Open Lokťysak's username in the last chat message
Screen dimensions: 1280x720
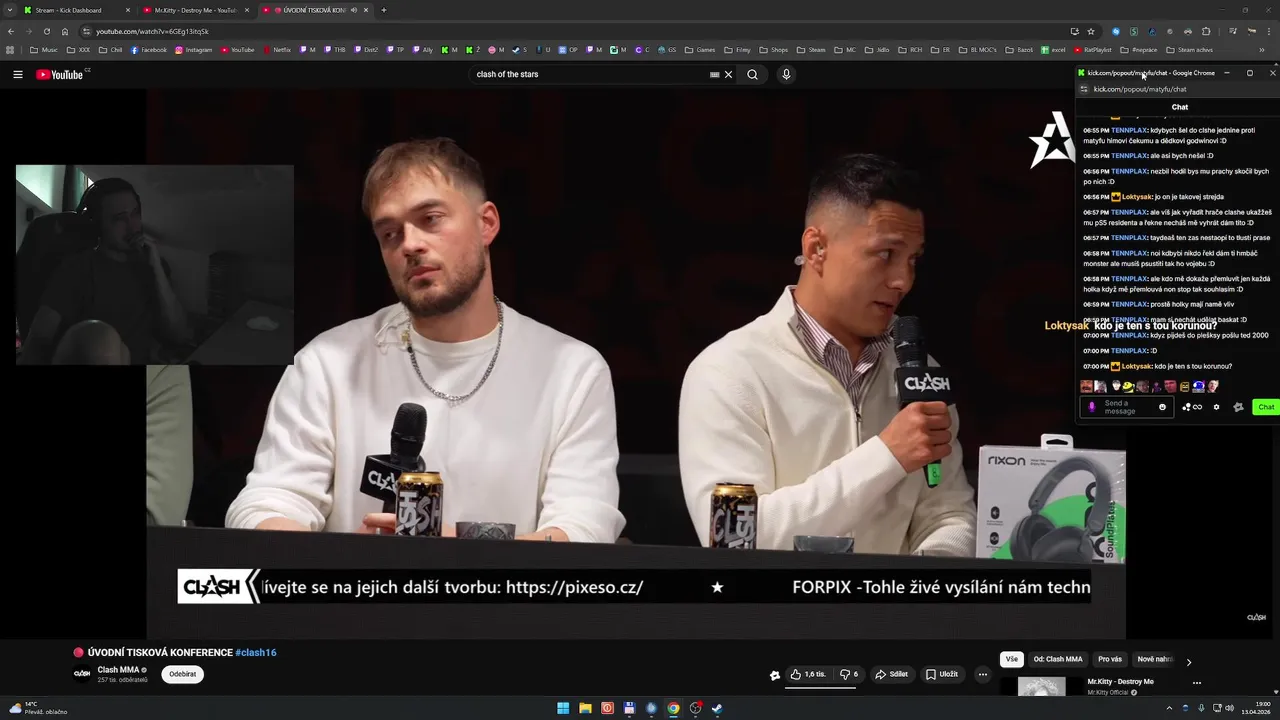coord(1137,366)
